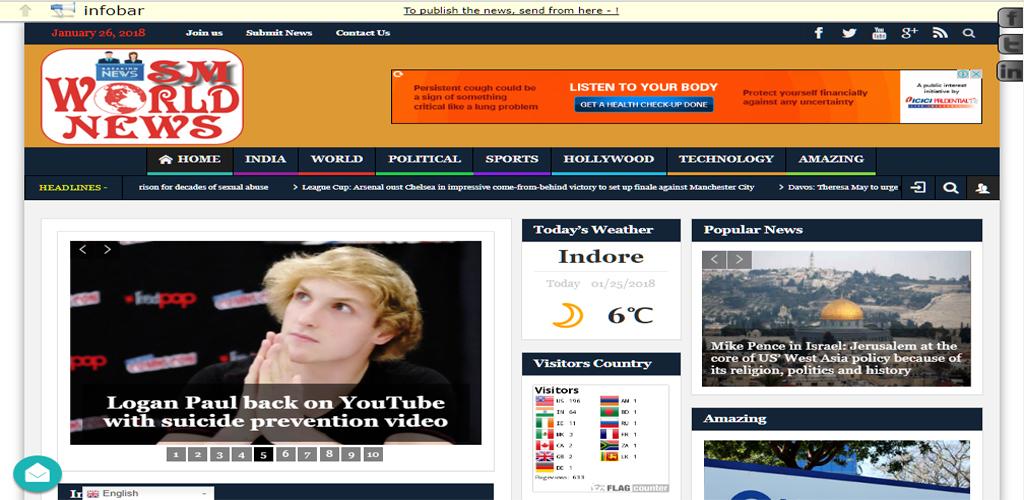The height and width of the screenshot is (500, 1024).
Task: Click the floating LinkedIn share button at right edge
Action: click(1010, 70)
